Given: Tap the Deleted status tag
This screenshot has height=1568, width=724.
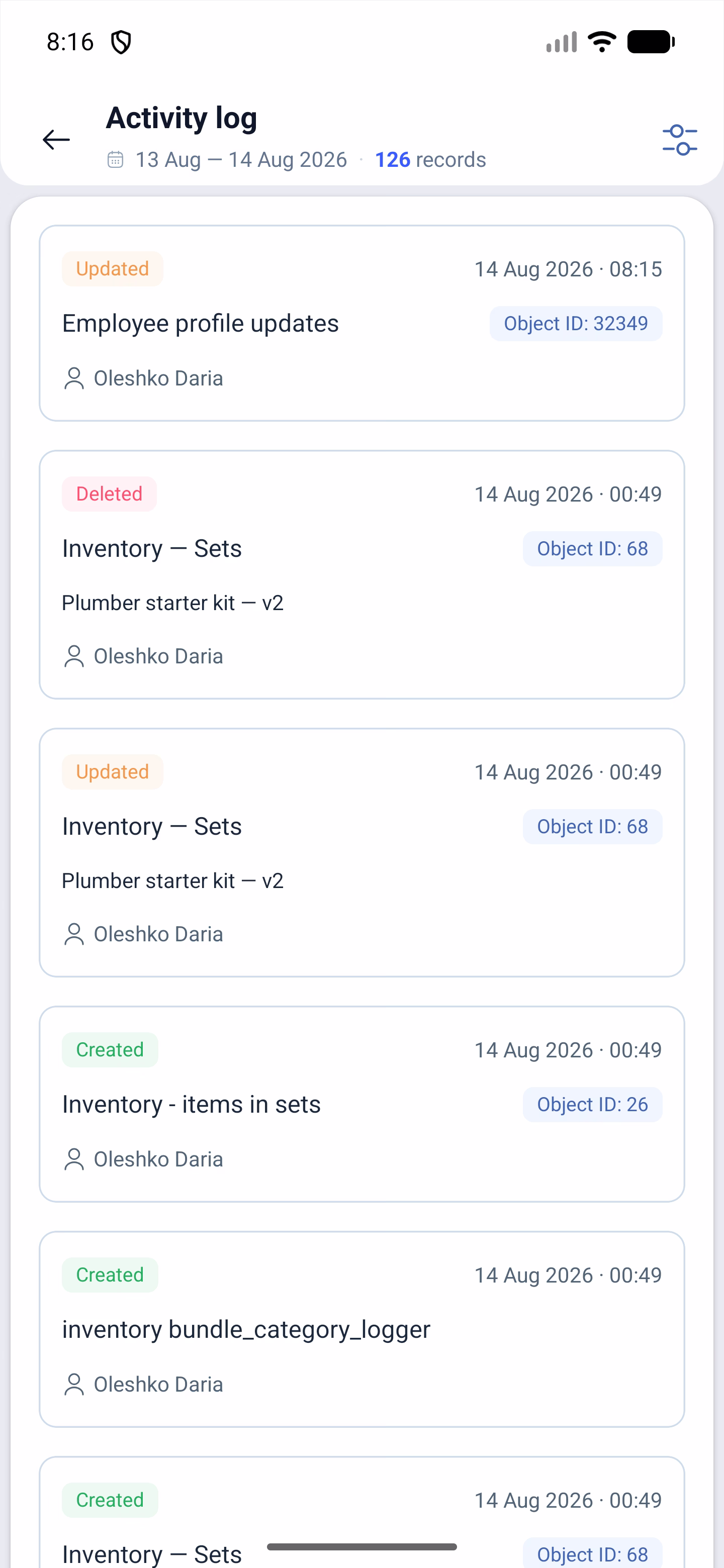Looking at the screenshot, I should 109,494.
